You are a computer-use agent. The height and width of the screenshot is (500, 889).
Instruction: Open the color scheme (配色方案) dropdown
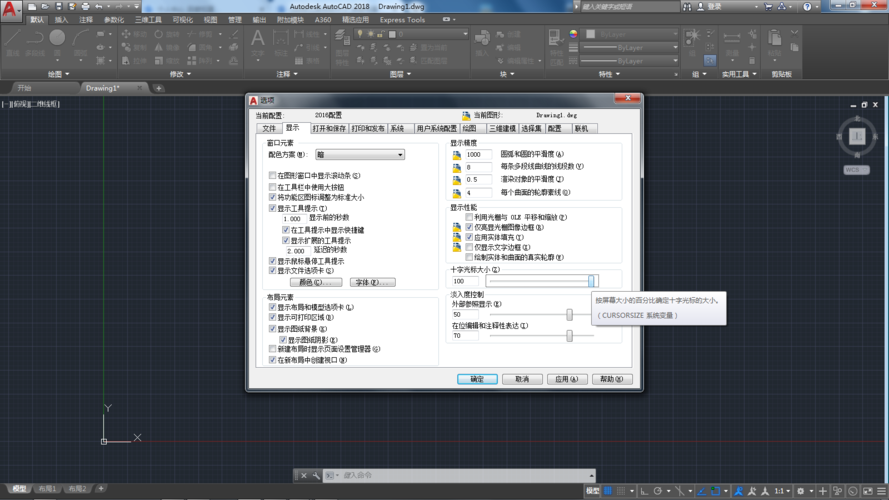point(359,155)
